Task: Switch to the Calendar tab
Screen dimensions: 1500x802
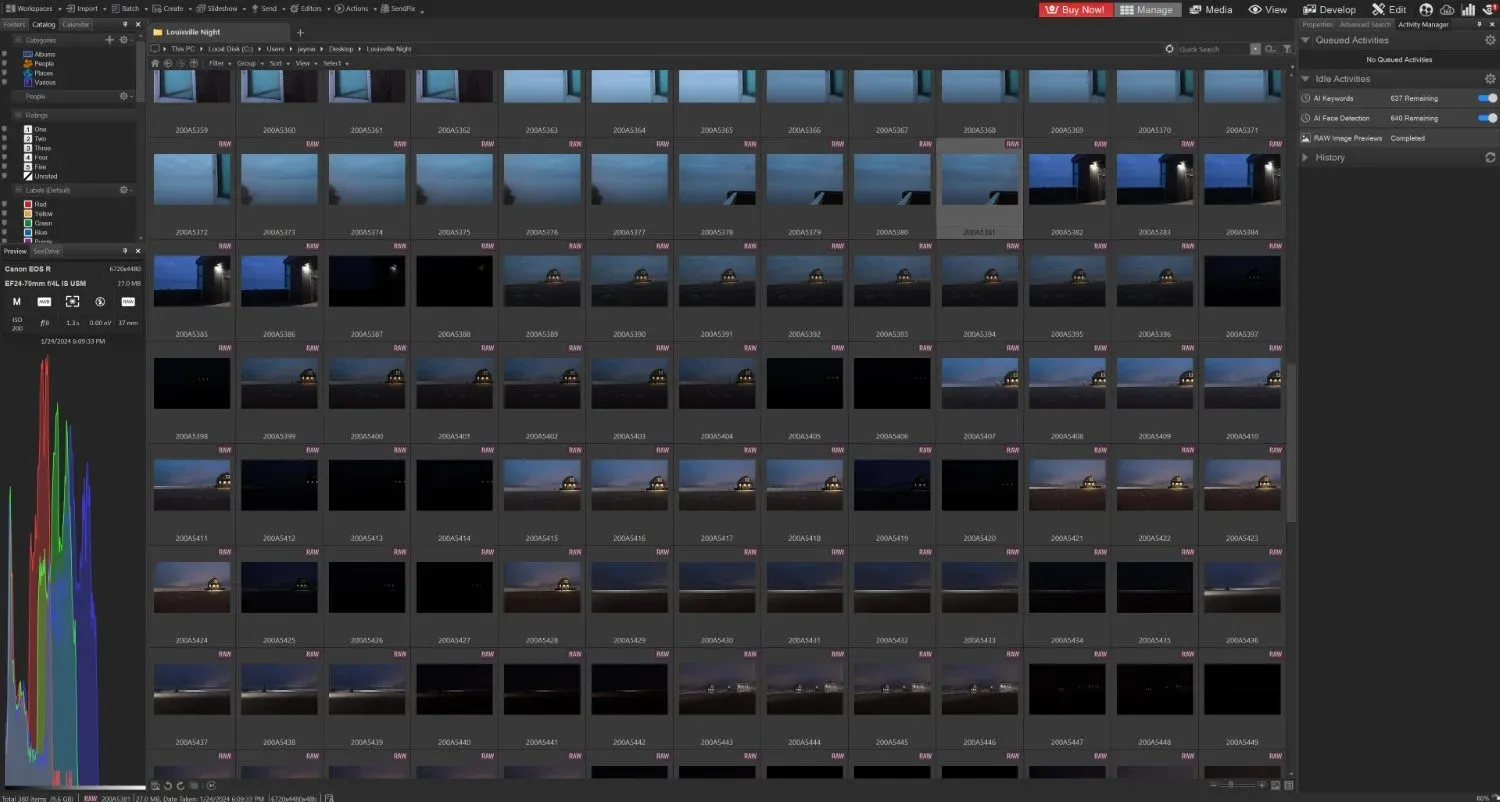Action: click(x=75, y=23)
